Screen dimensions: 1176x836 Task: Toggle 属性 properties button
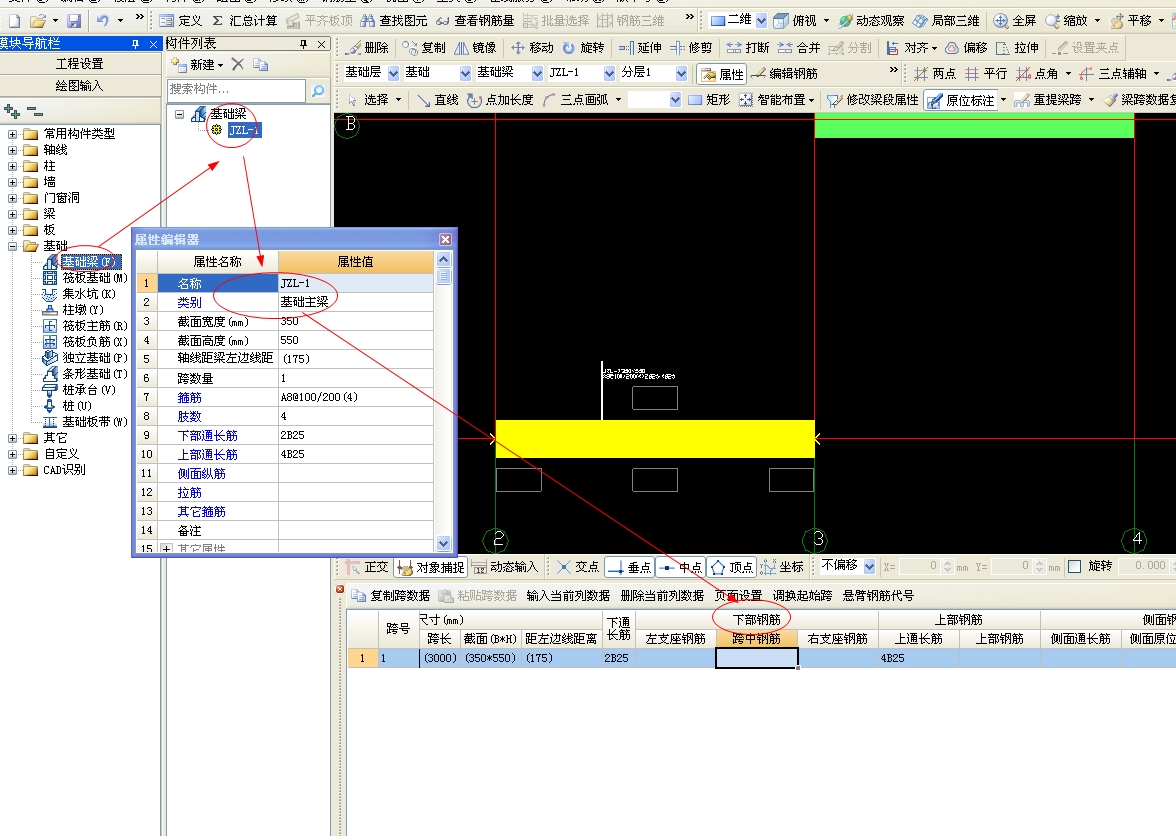(x=722, y=73)
